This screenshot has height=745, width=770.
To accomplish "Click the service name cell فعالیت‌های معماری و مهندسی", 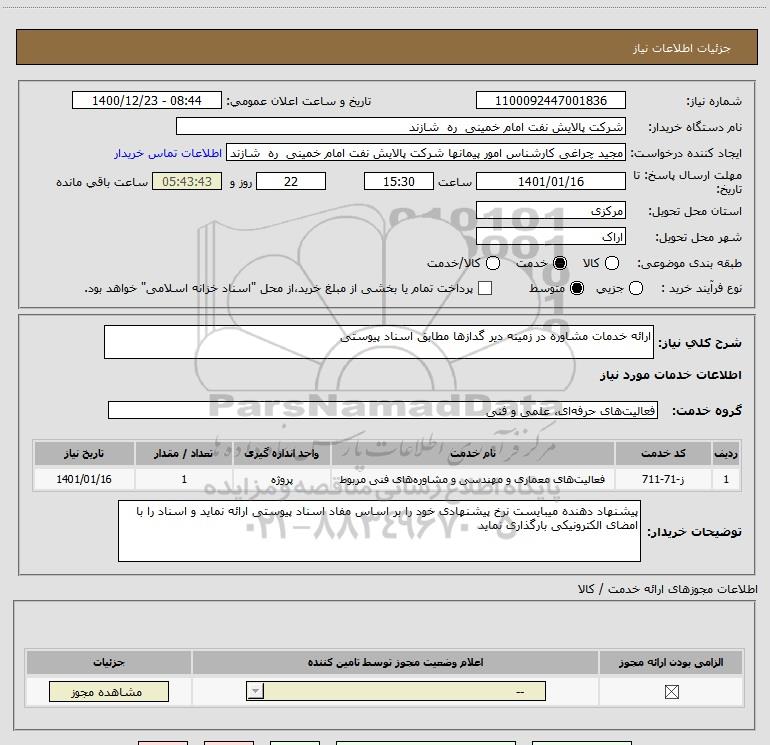I will point(473,479).
